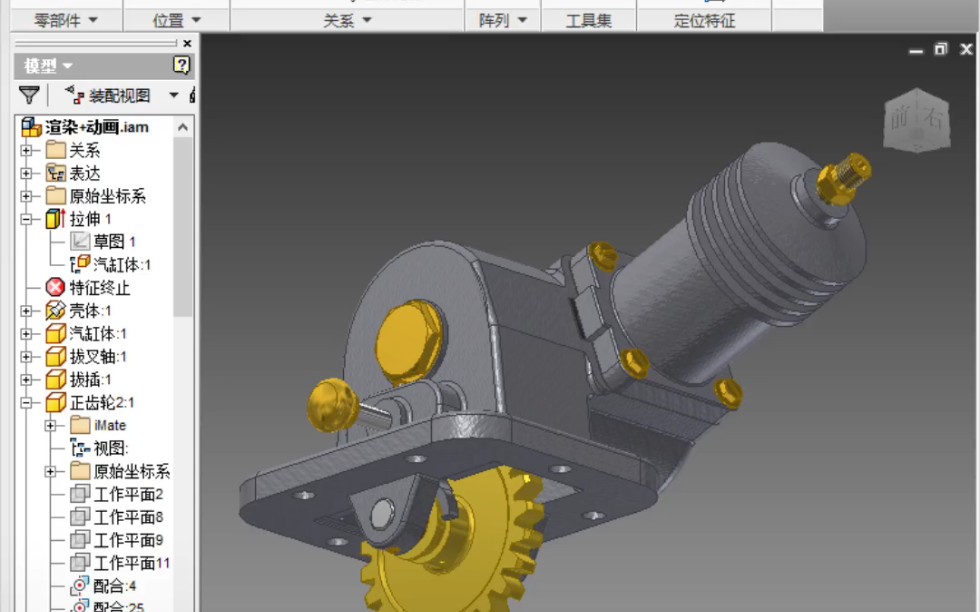The height and width of the screenshot is (612, 980).
Task: Minimize the model viewport window
Action: click(x=916, y=50)
